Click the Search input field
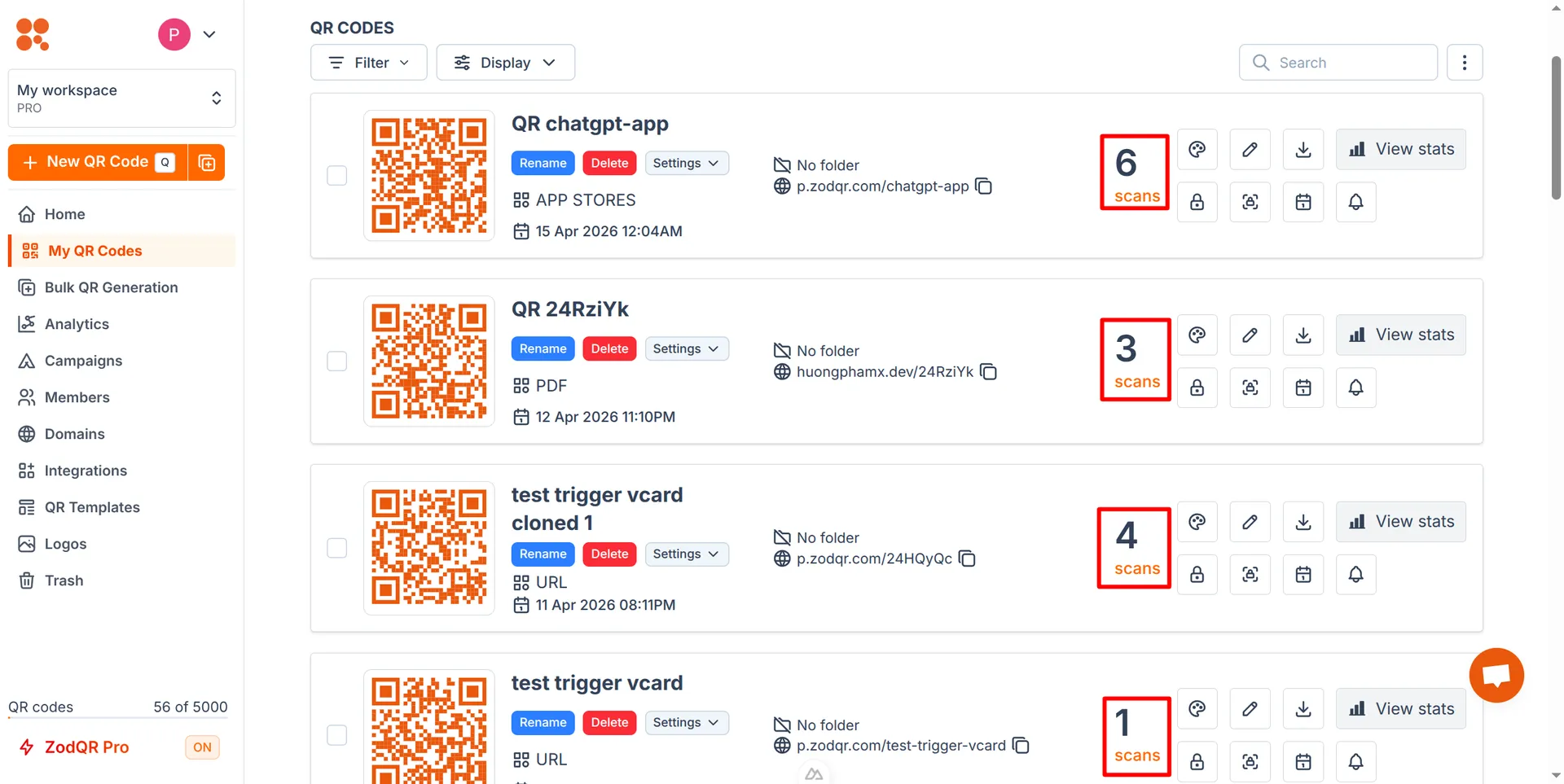Image resolution: width=1564 pixels, height=784 pixels. (1338, 63)
